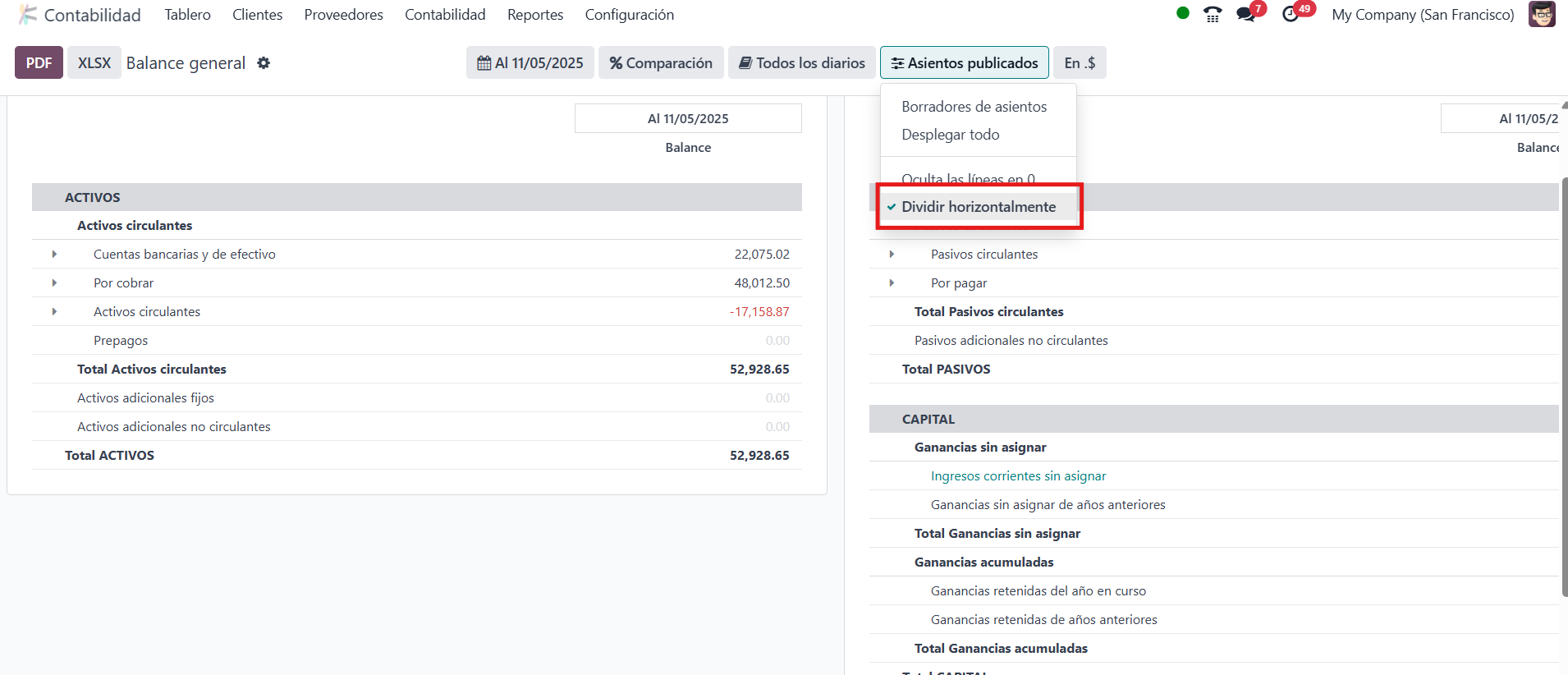Open the Reportes menu
The width and height of the screenshot is (1568, 675).
pyautogui.click(x=534, y=15)
